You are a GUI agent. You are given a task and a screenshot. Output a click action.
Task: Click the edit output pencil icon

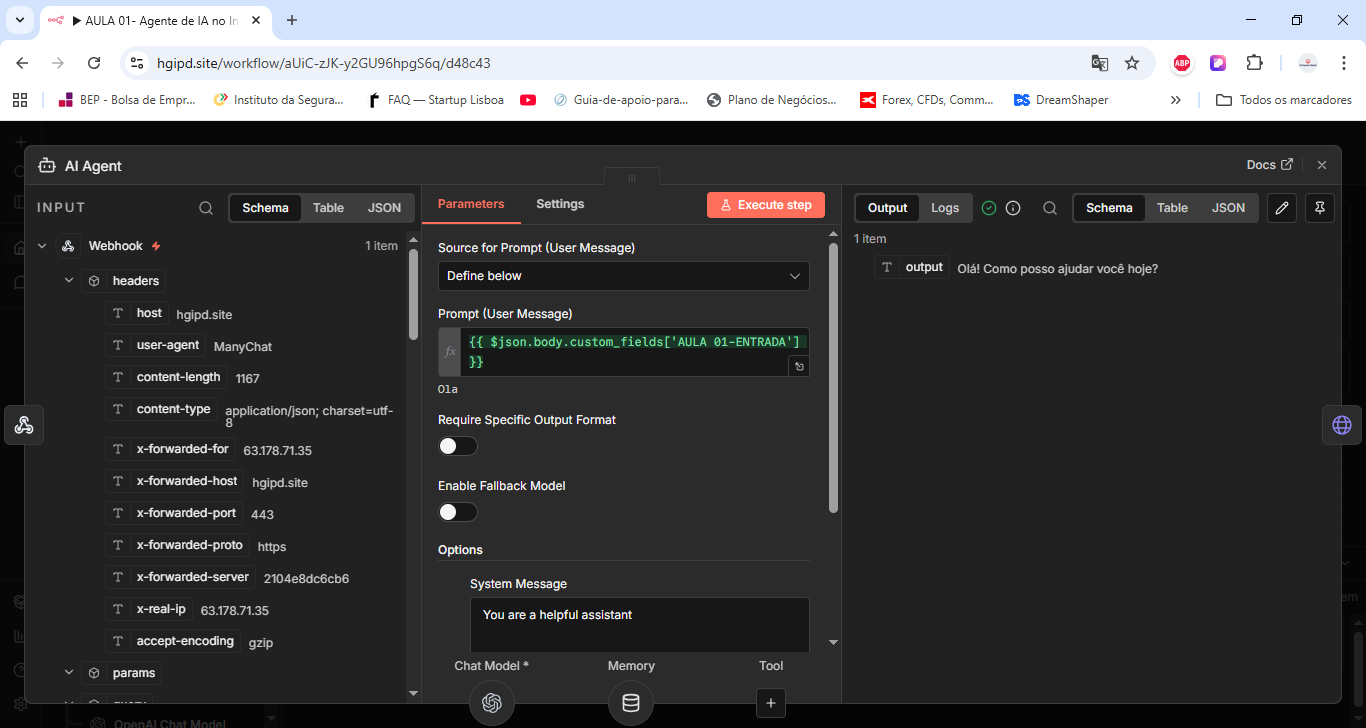tap(1282, 208)
